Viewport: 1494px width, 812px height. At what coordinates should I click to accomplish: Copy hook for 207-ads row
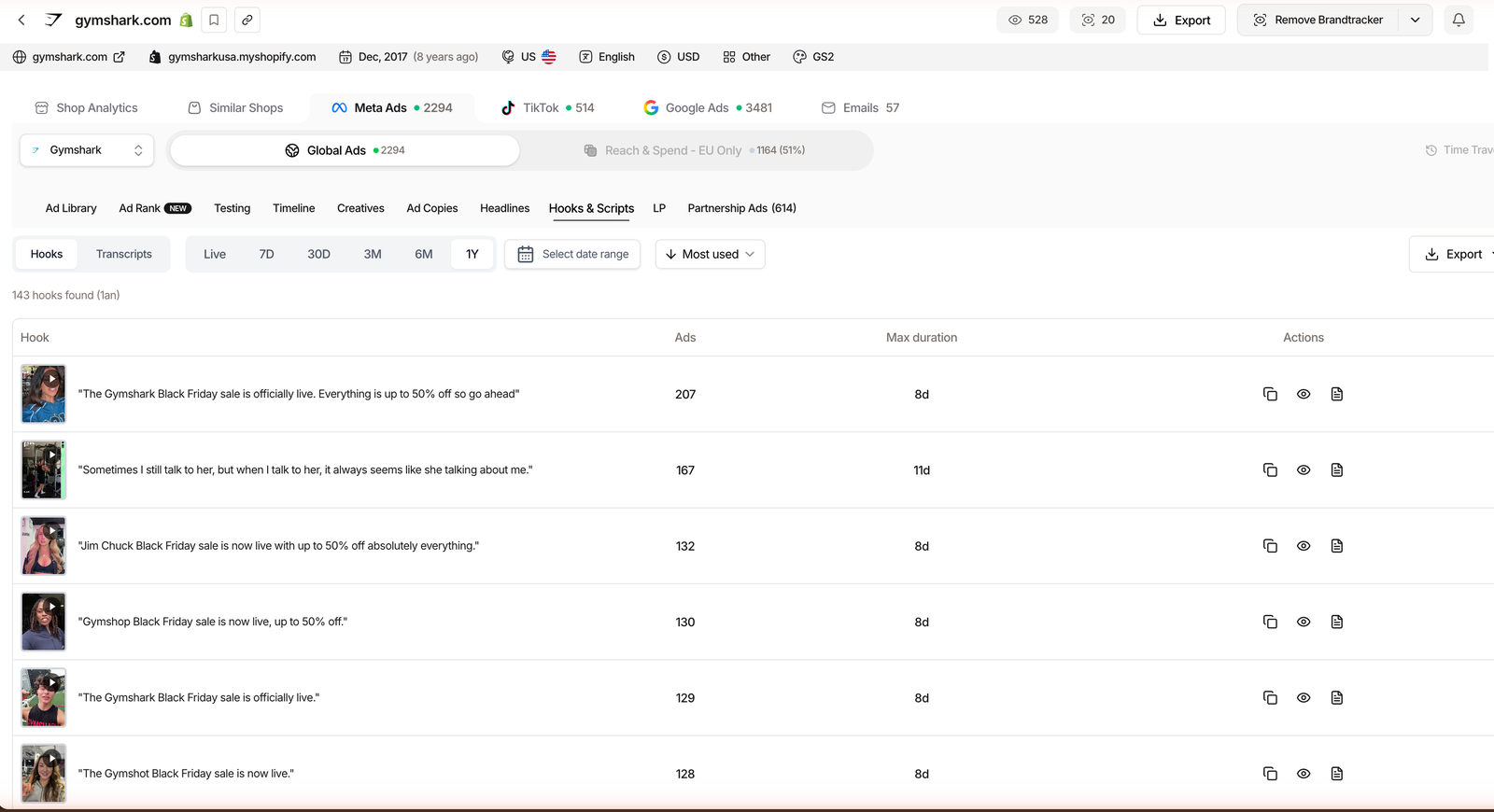[x=1270, y=394]
